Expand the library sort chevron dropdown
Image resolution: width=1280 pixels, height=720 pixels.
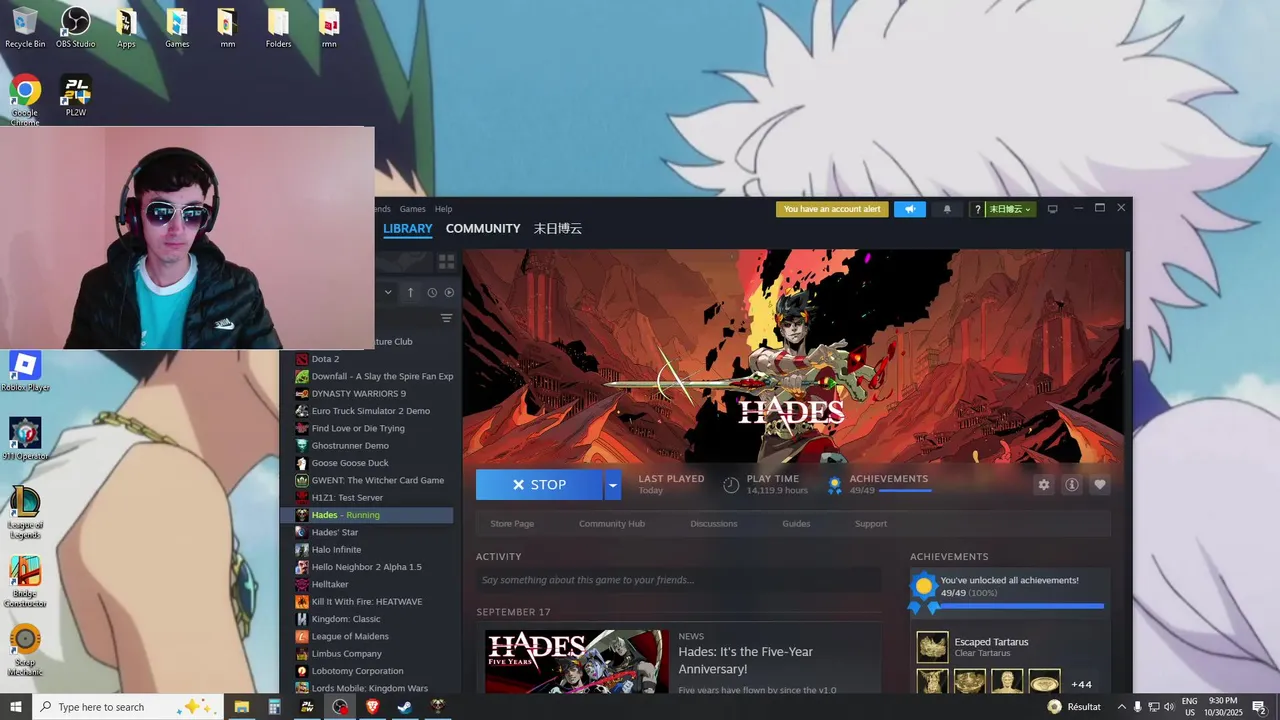[x=388, y=292]
